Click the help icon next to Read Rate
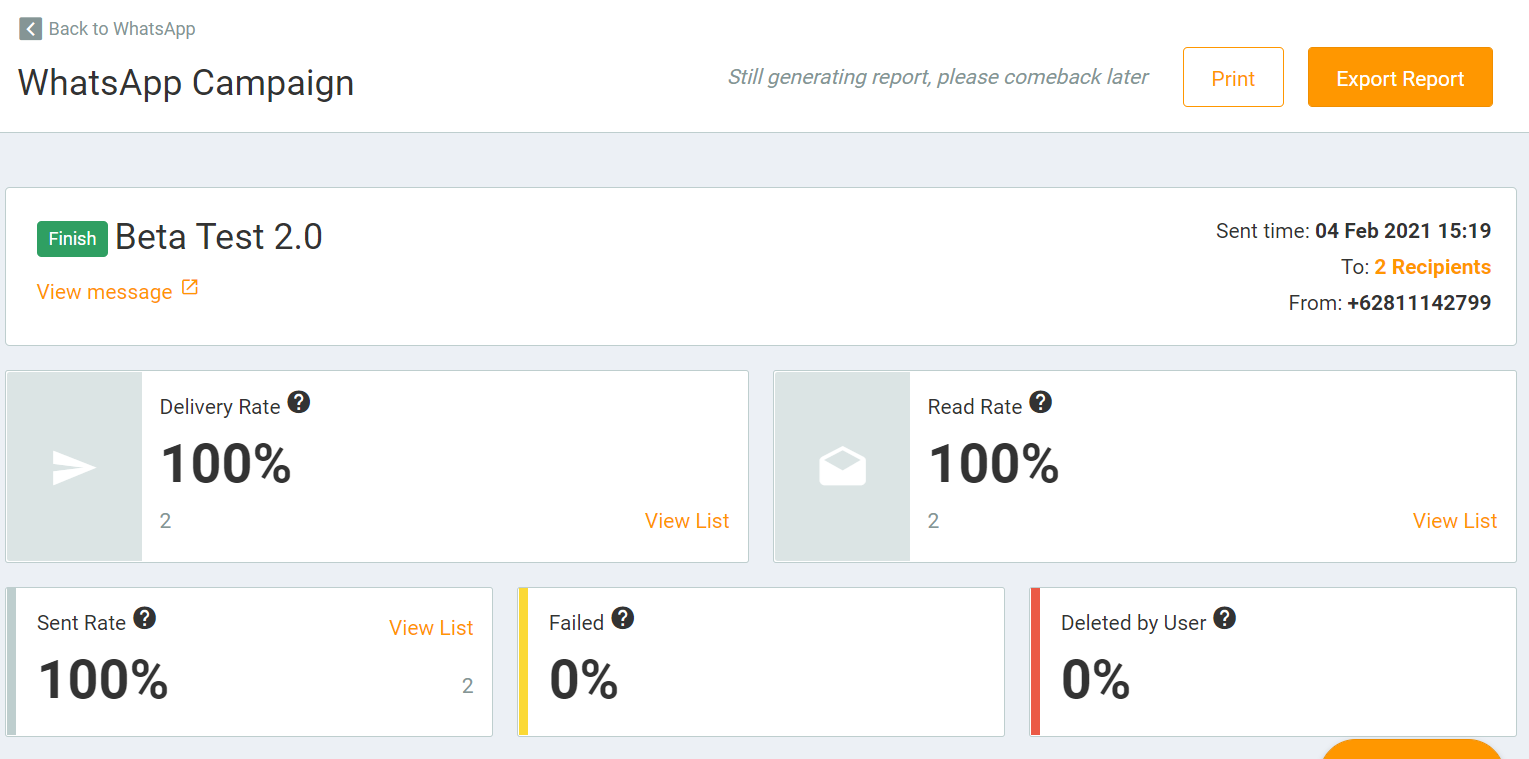1529x759 pixels. (1041, 401)
